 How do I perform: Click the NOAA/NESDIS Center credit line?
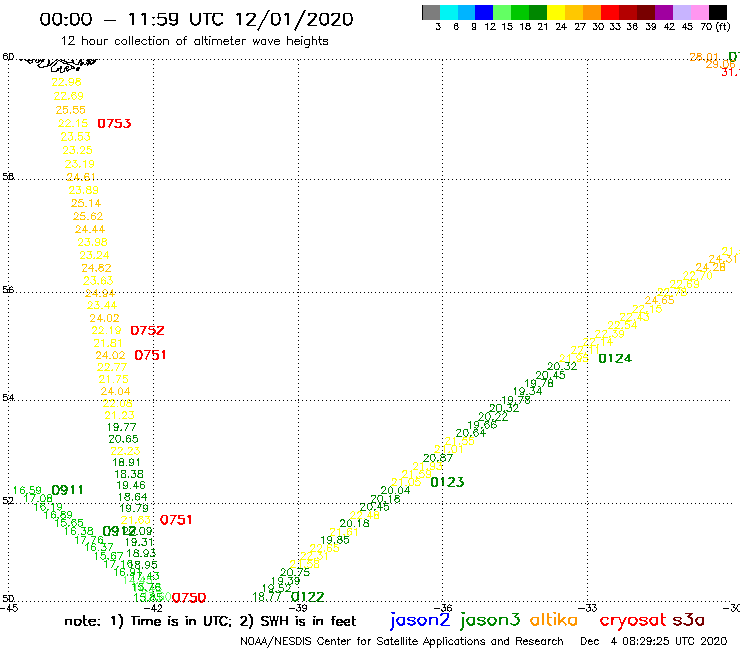pos(402,642)
